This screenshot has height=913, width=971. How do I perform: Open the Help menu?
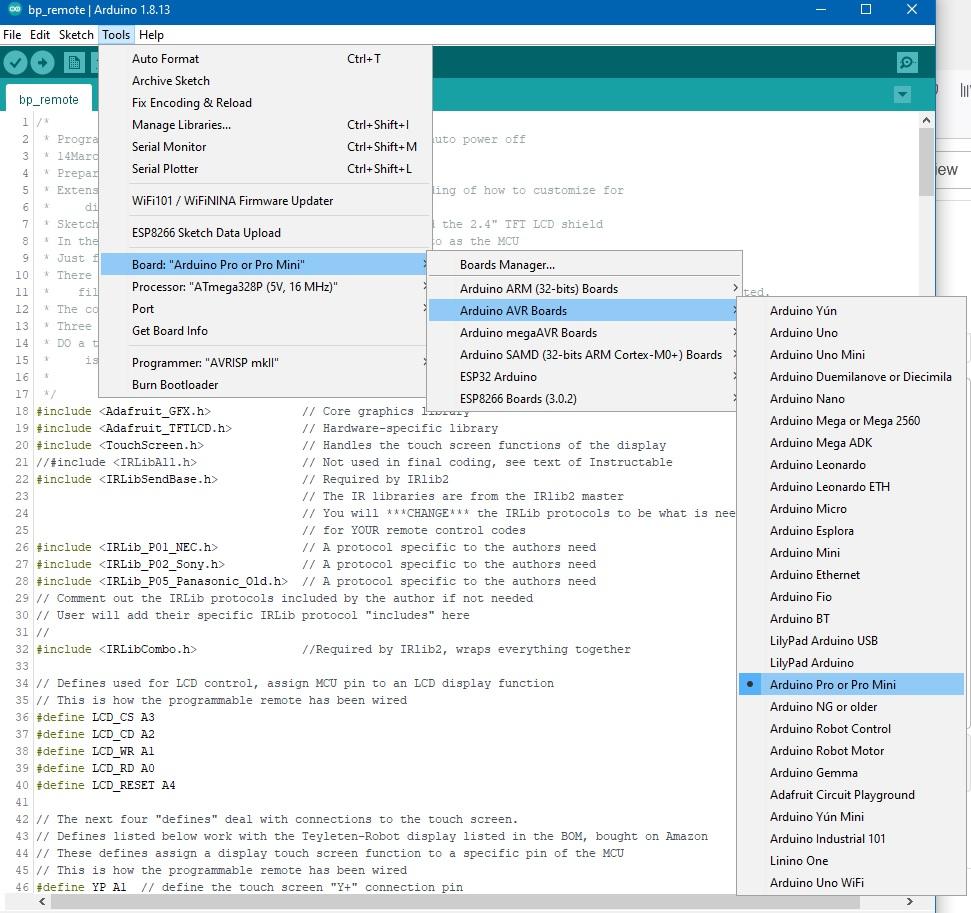(151, 35)
